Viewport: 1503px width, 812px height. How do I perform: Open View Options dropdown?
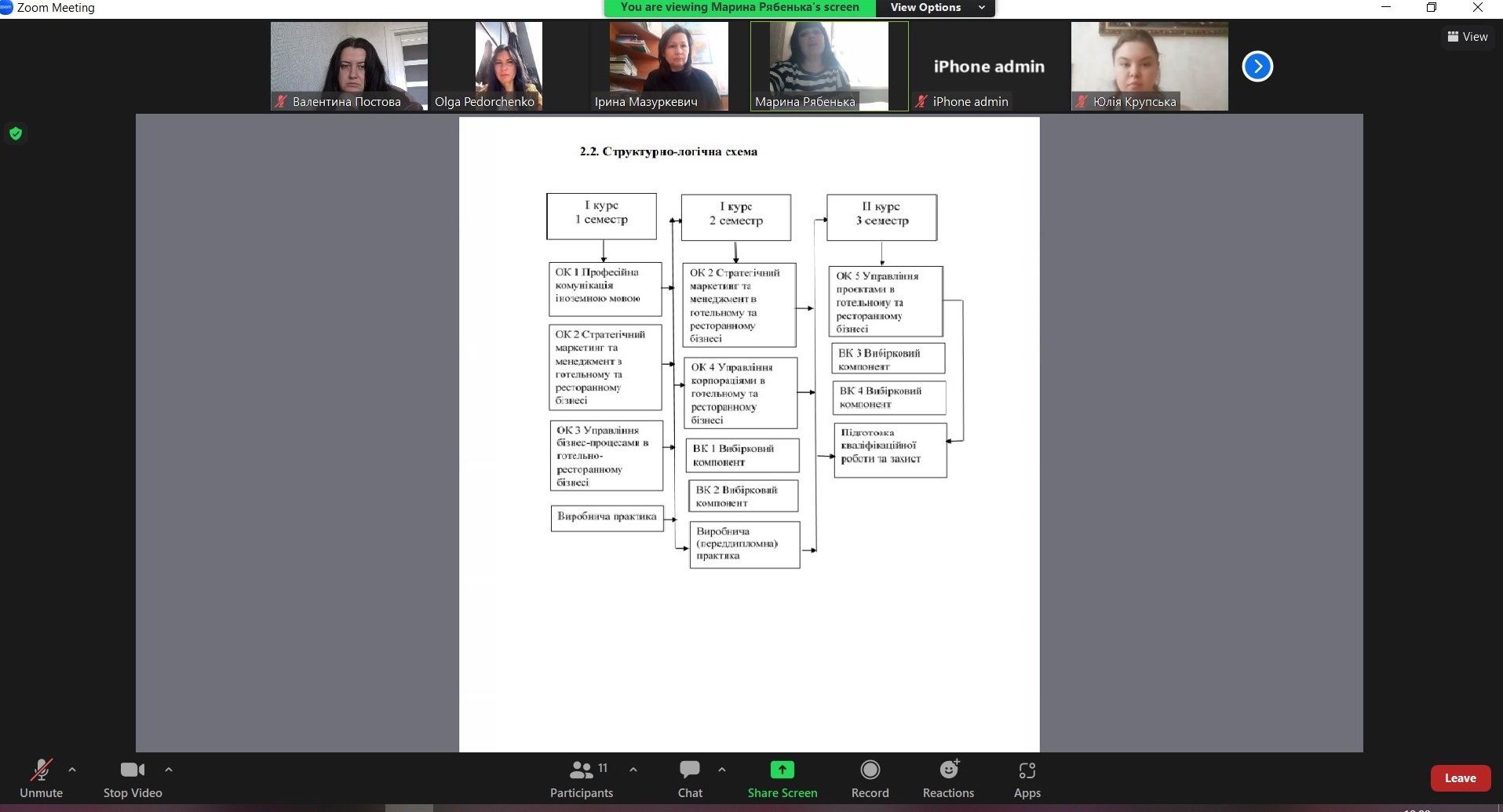coord(937,8)
